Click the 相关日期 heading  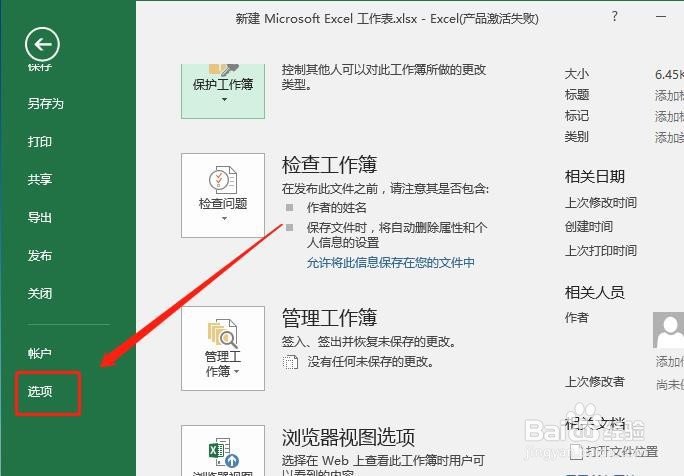tap(595, 177)
